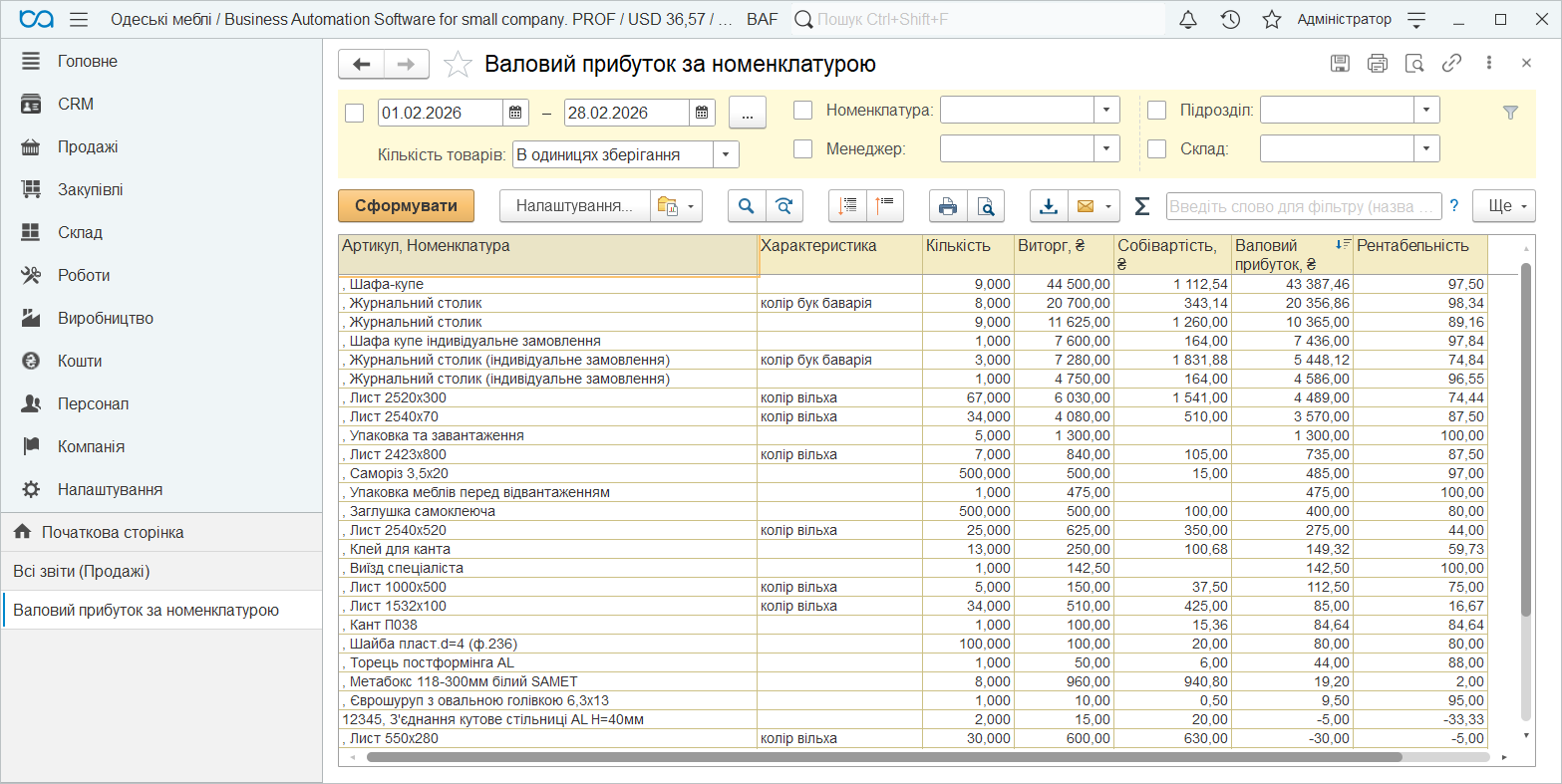This screenshot has width=1562, height=784.
Task: Click the notifications bell icon
Action: pos(1187,20)
